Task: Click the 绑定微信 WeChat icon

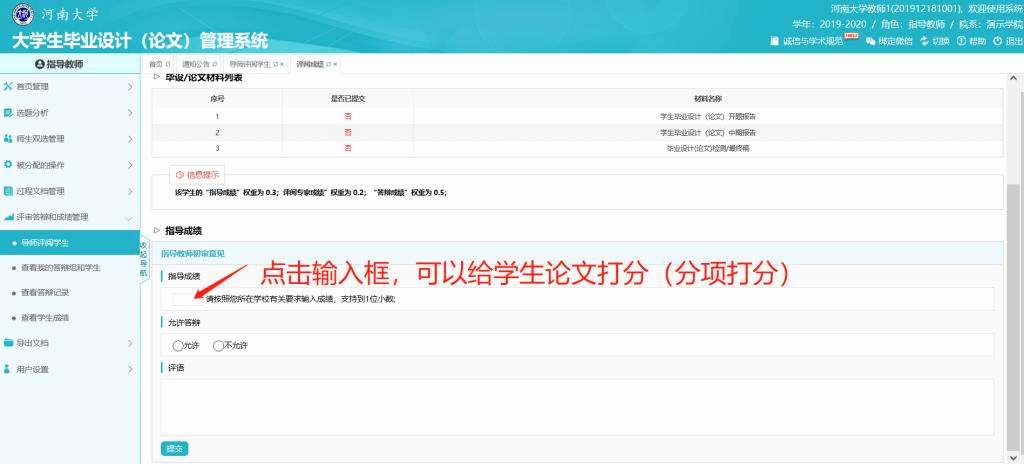Action: [870, 41]
